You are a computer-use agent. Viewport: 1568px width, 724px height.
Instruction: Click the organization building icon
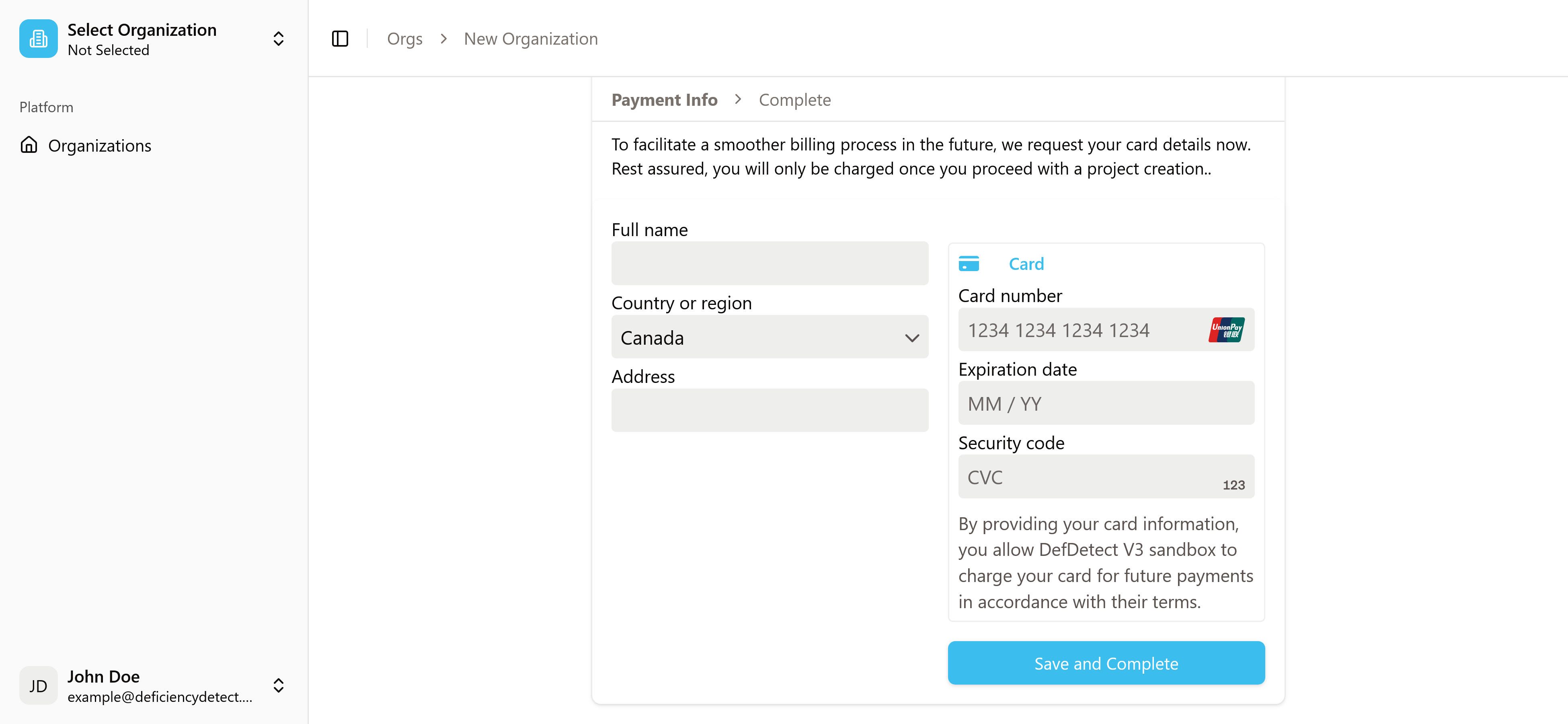click(x=38, y=39)
